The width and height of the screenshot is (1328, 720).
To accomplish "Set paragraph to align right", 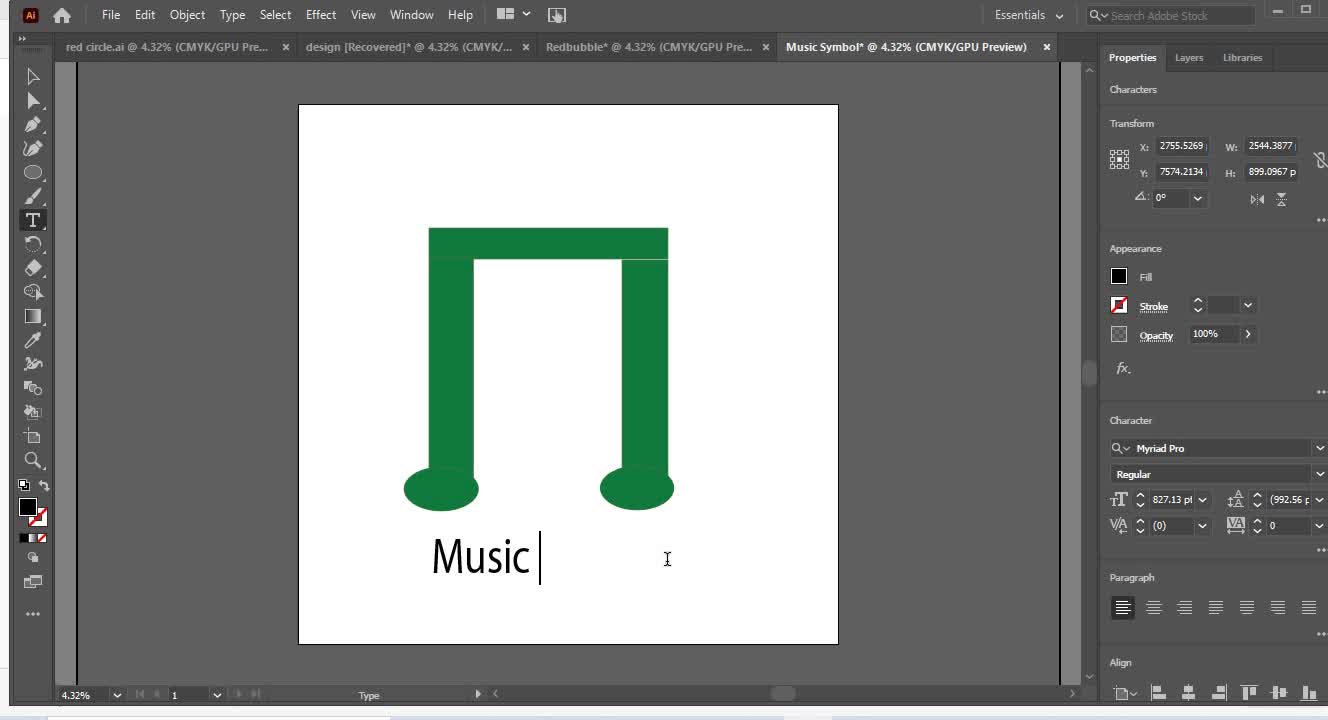I will [x=1185, y=607].
